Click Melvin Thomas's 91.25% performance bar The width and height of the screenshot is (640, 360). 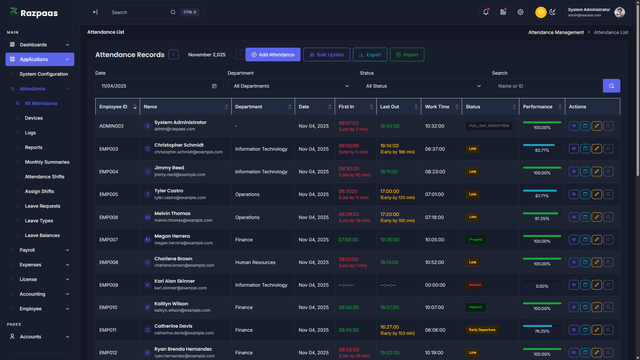click(542, 213)
